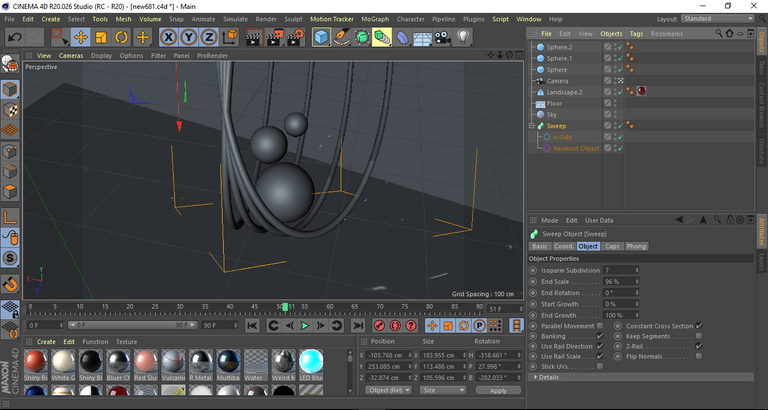The height and width of the screenshot is (410, 768).
Task: Play animation forwards
Action: [x=305, y=325]
